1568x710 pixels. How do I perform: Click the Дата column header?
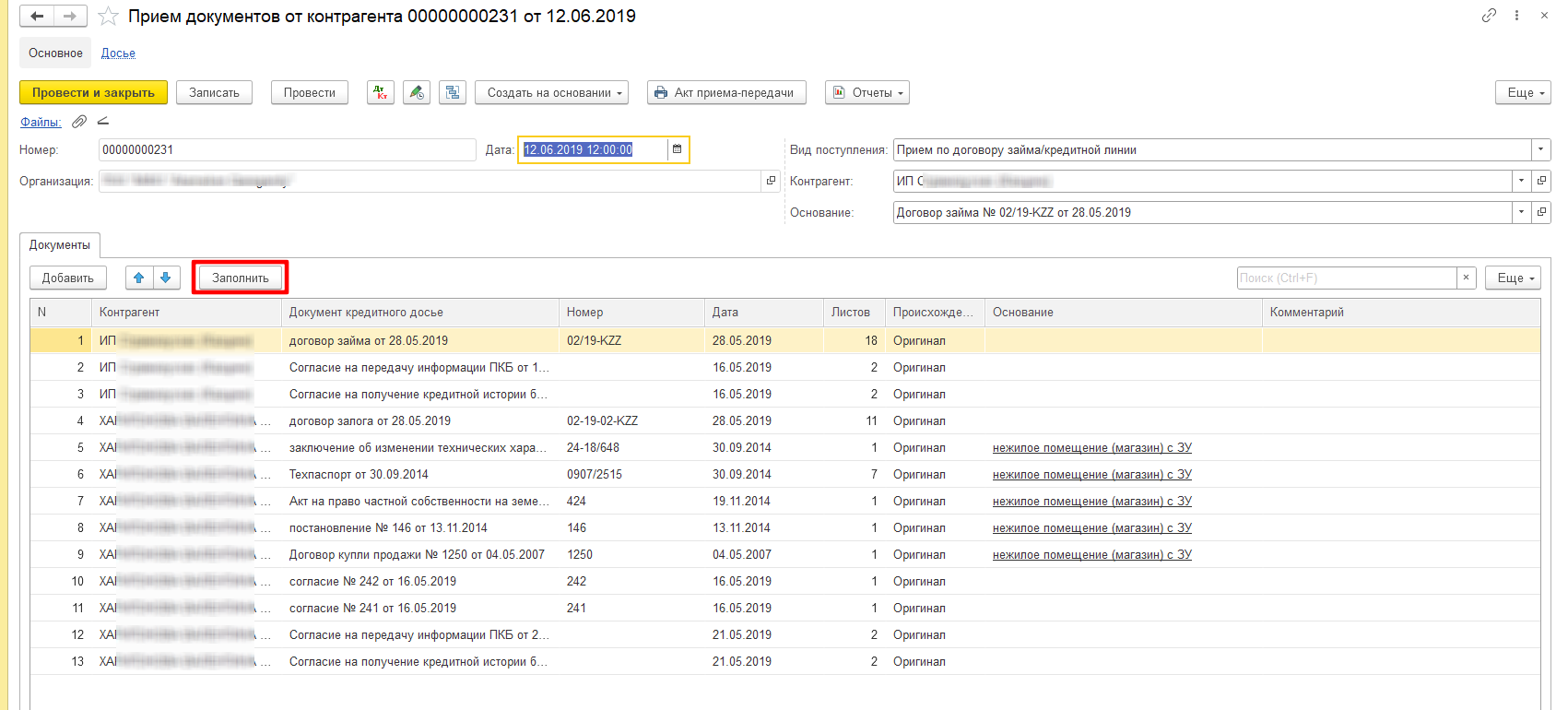pyautogui.click(x=763, y=313)
